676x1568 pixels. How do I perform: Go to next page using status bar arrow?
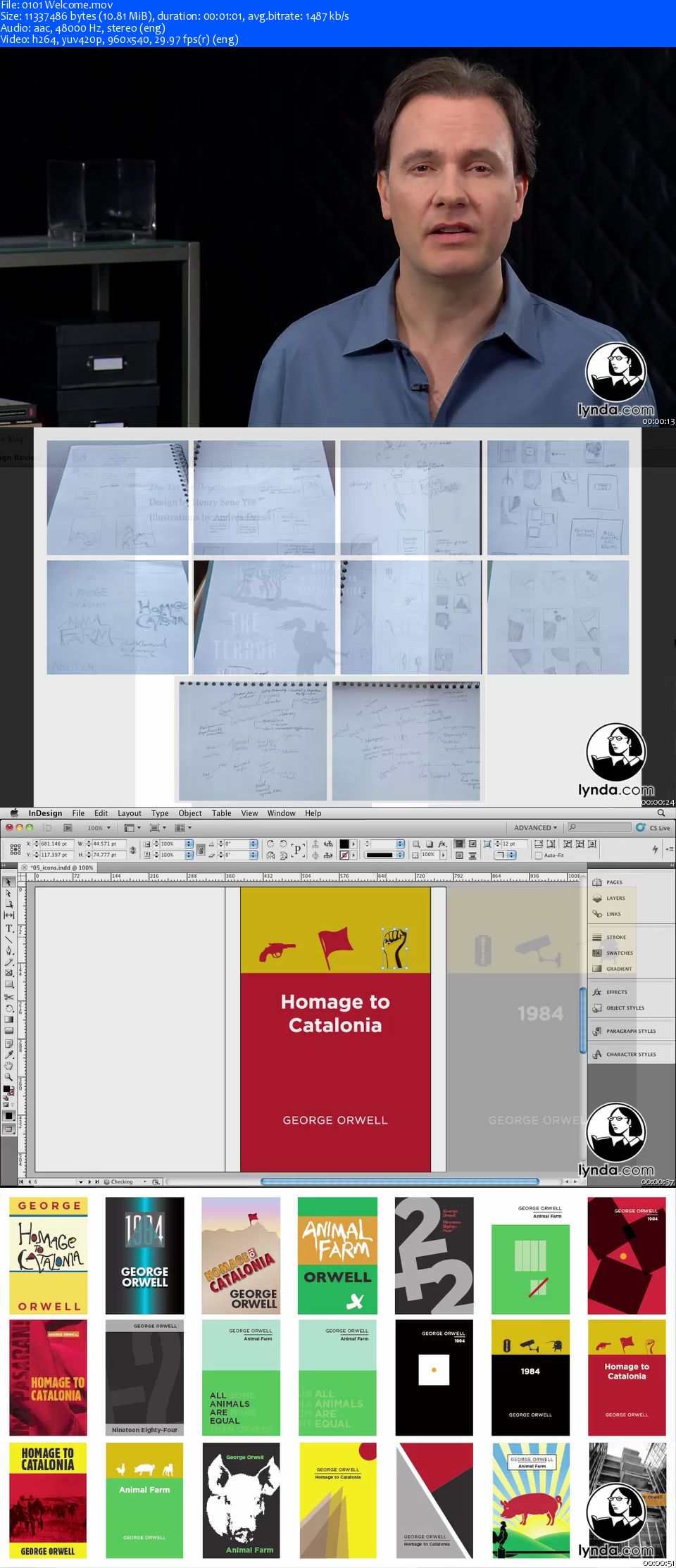click(89, 1182)
